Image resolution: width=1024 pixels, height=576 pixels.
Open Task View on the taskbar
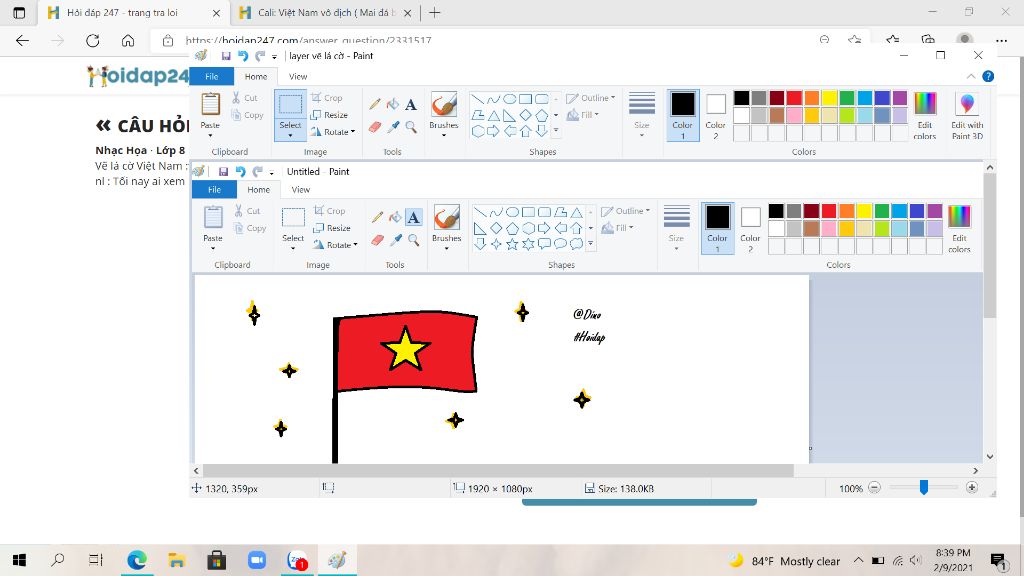point(96,560)
